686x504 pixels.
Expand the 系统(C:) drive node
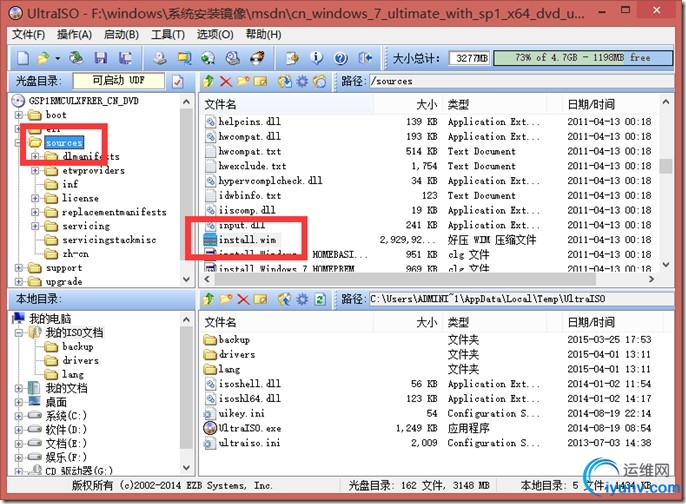pos(18,416)
